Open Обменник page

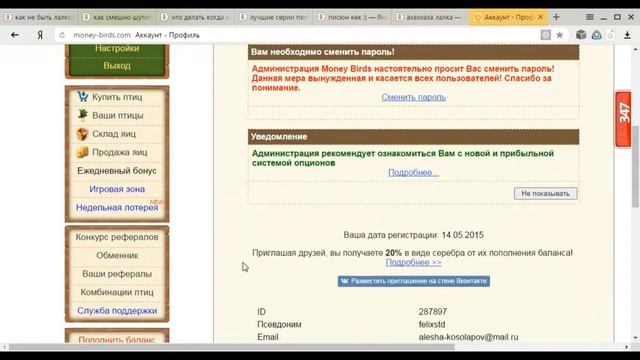click(117, 255)
